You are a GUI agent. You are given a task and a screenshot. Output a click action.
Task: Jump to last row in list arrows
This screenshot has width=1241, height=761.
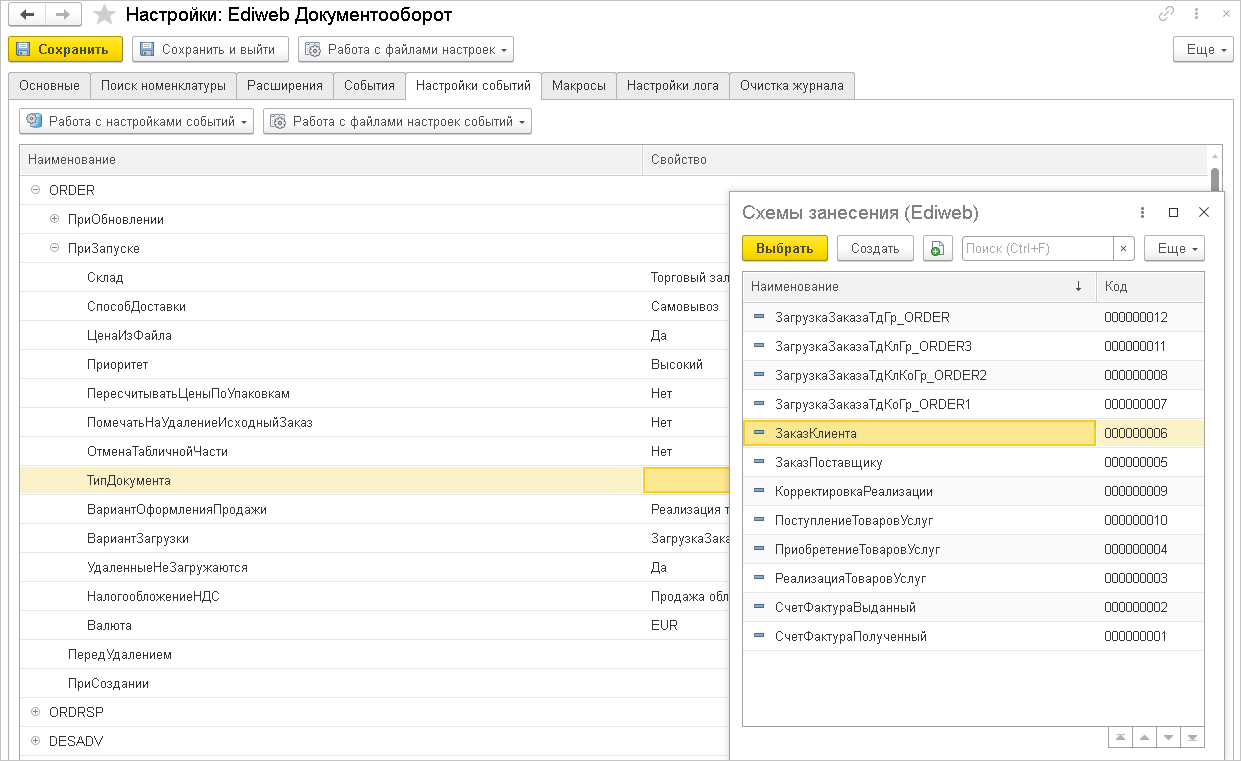tap(1191, 737)
